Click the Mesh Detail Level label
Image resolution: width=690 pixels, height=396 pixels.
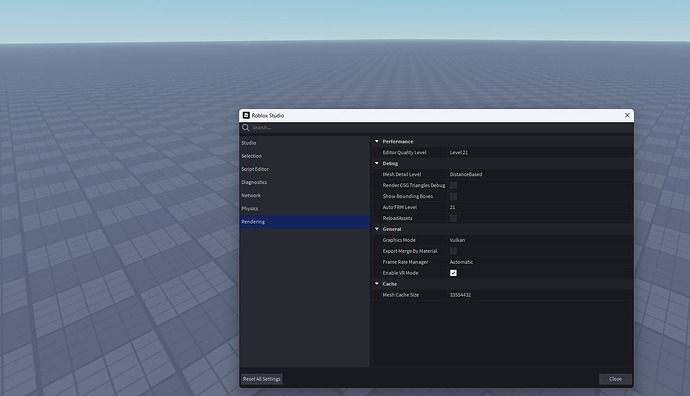(402, 174)
